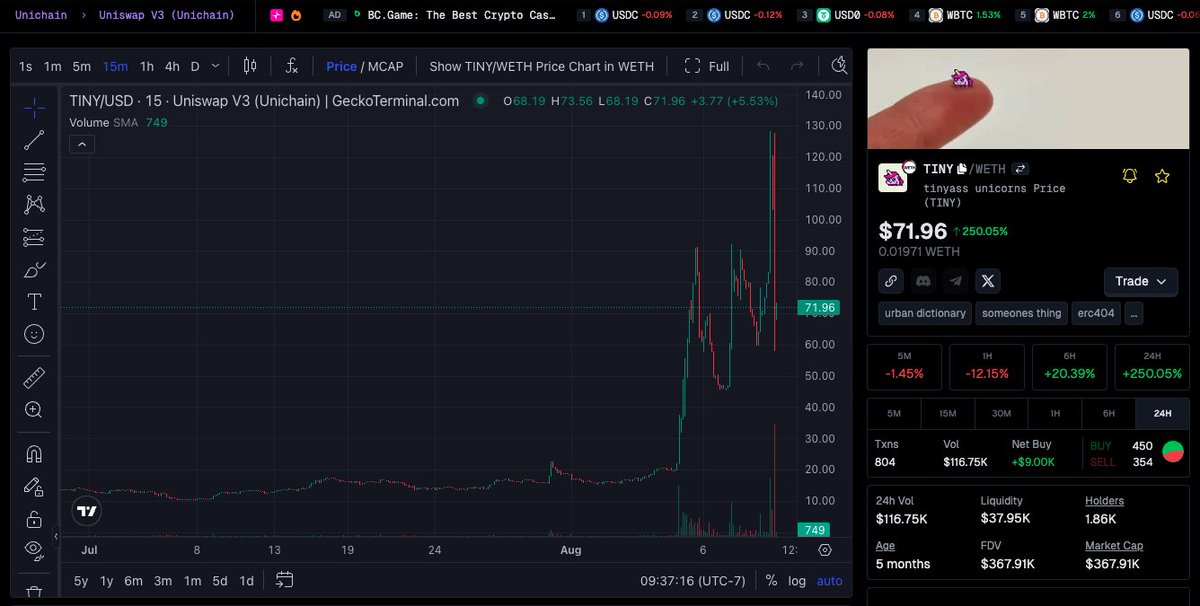Remove drawings with the trash icon
This screenshot has width=1200, height=606.
(34, 593)
